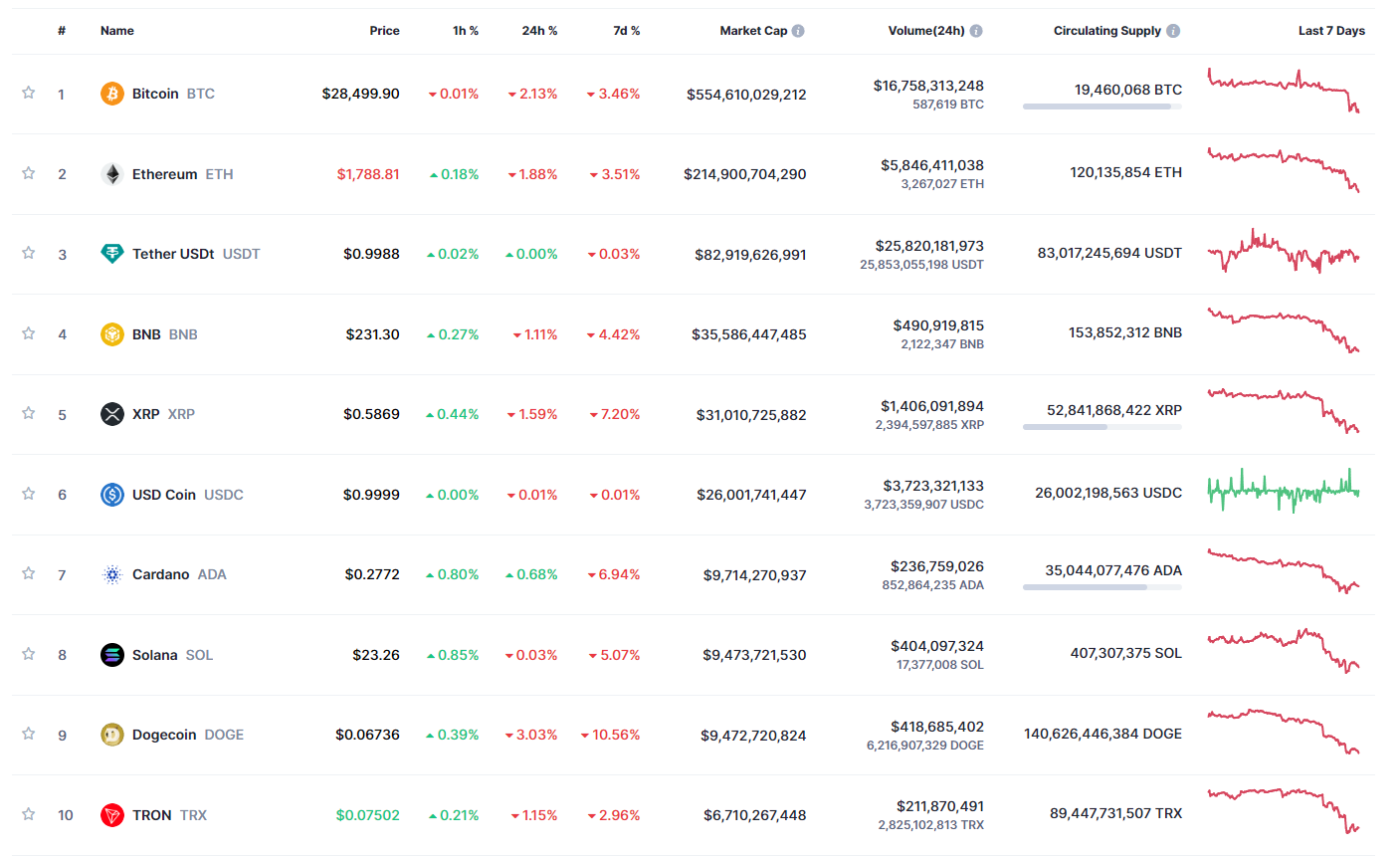Click Bitcoin's circulating supply progress bar

click(x=1102, y=107)
